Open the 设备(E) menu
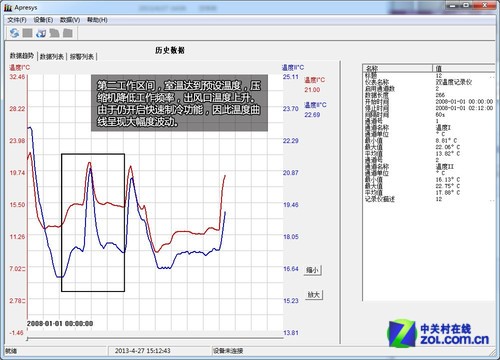The width and height of the screenshot is (500, 360). click(43, 20)
